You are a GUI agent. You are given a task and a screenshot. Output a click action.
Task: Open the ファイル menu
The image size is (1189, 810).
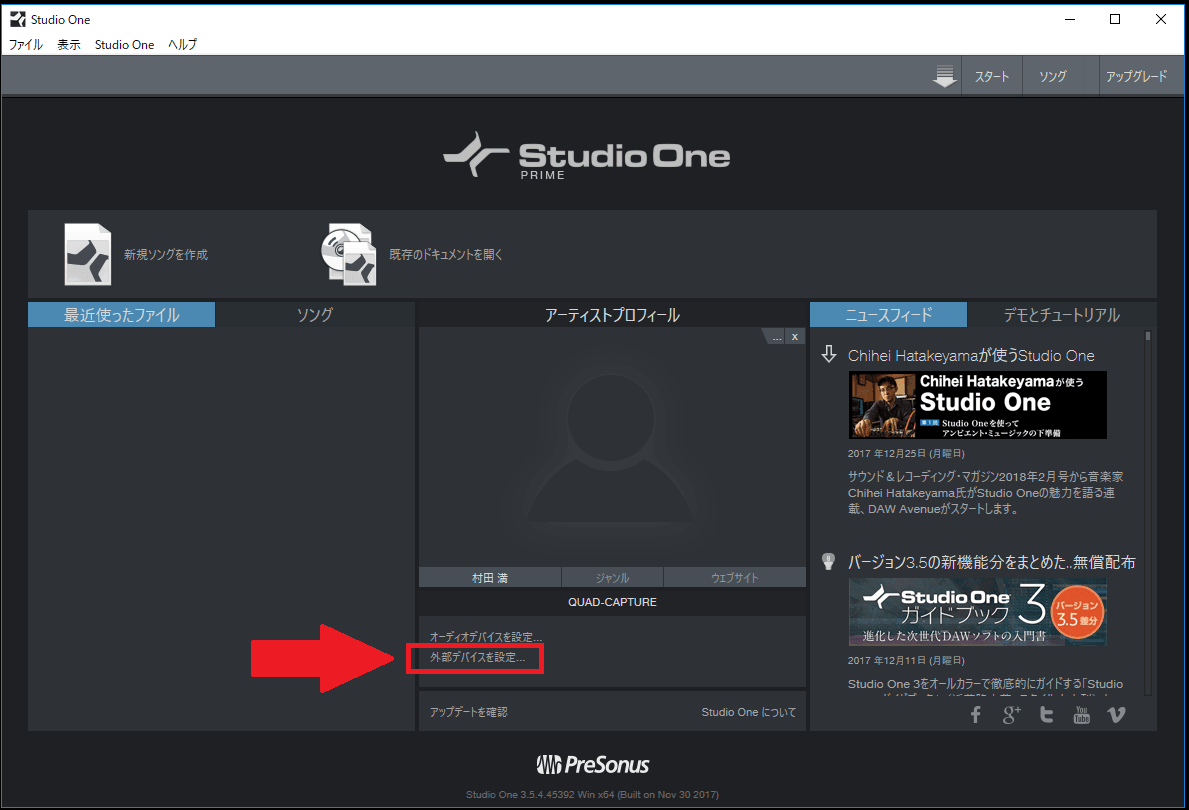click(25, 45)
